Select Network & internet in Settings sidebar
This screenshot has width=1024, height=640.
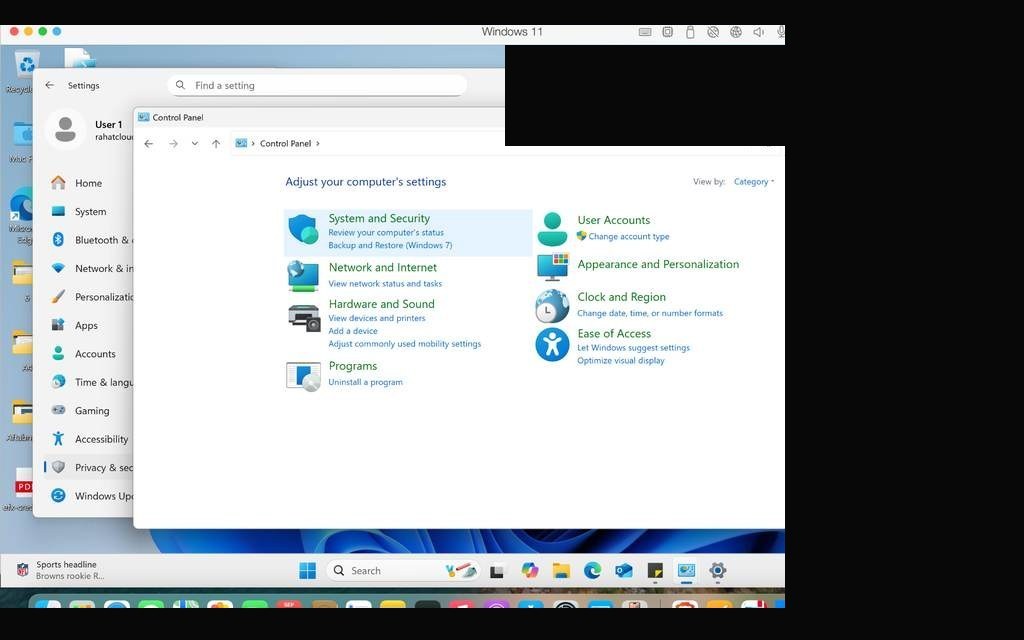pyautogui.click(x=88, y=268)
